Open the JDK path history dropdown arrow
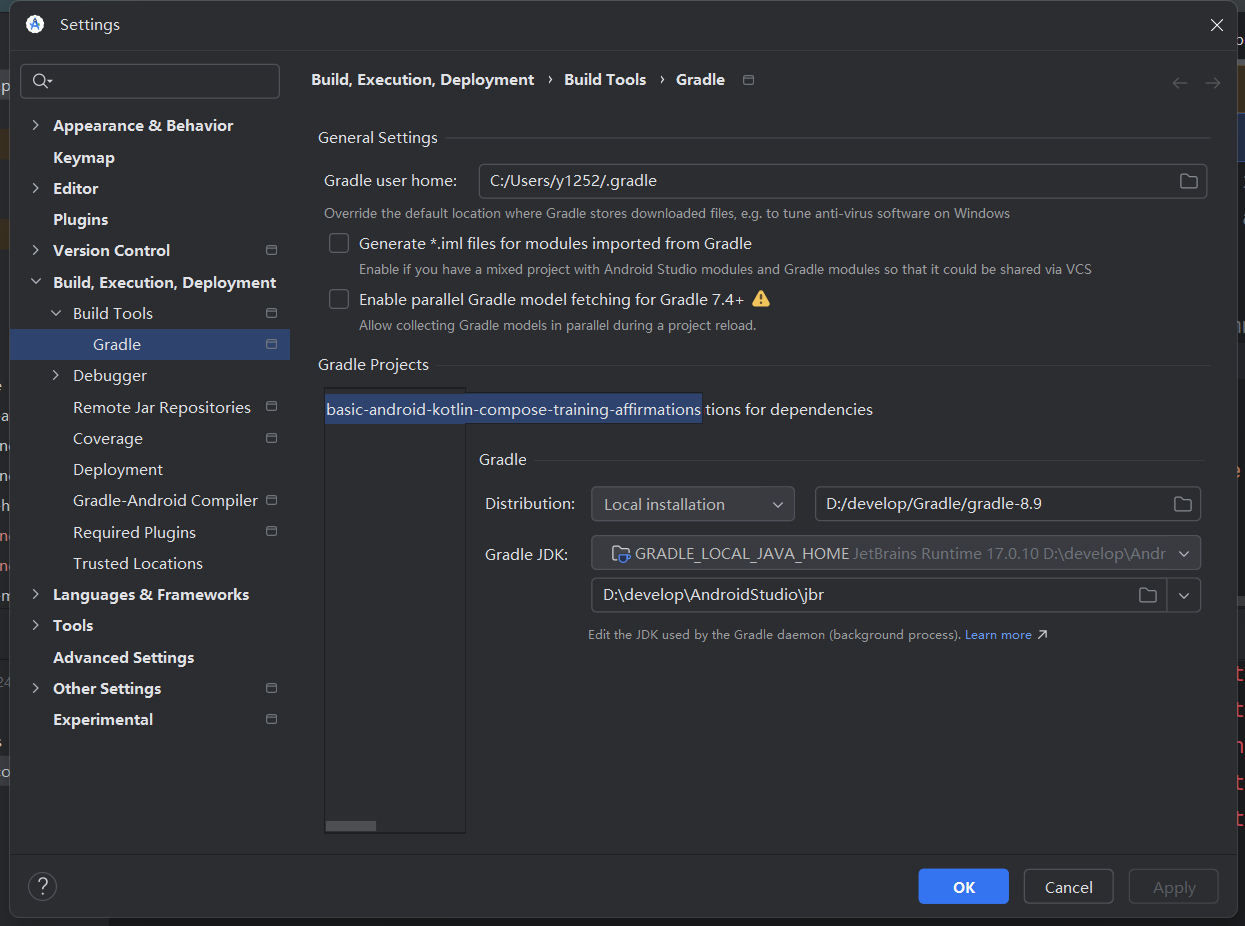The height and width of the screenshot is (926, 1245). coord(1184,595)
